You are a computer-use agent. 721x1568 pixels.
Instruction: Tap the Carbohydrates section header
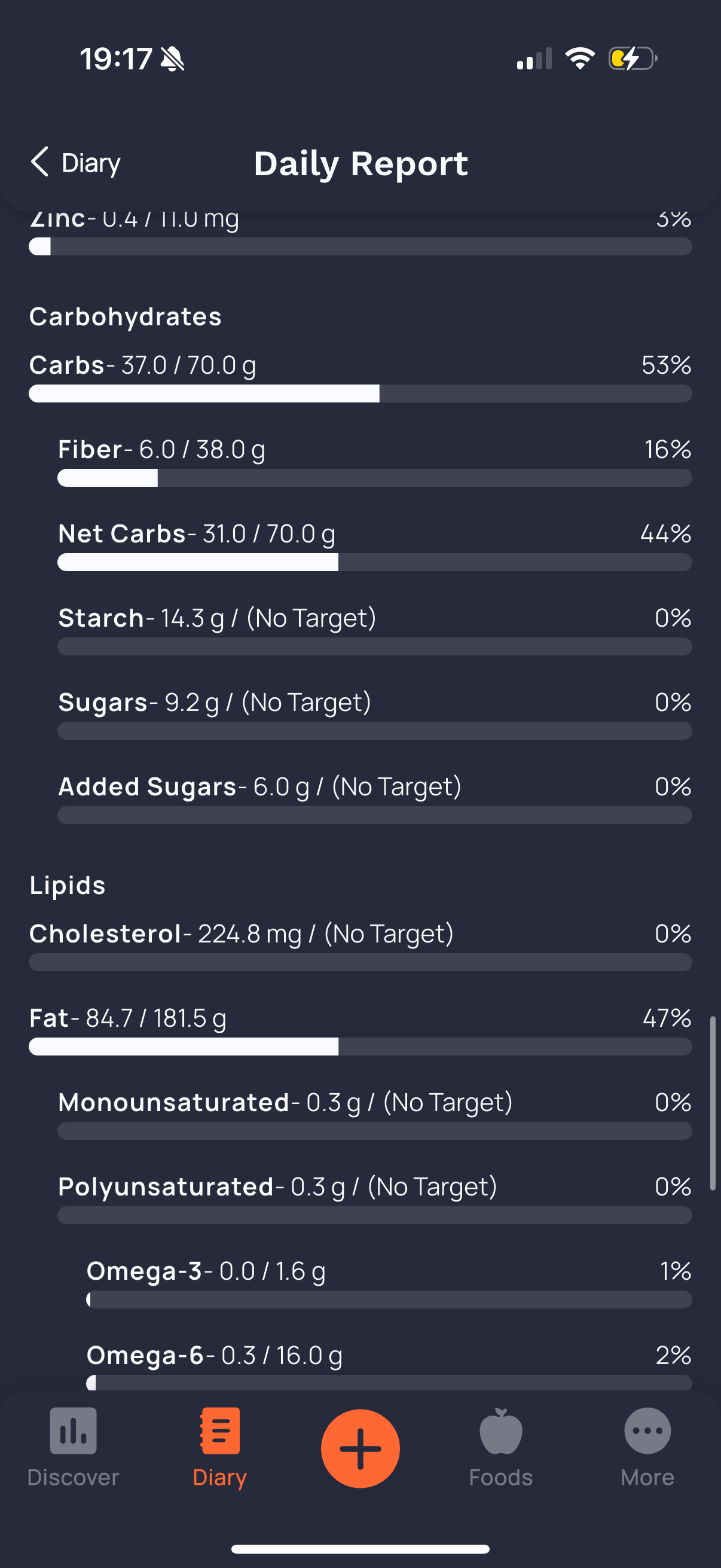point(126,316)
